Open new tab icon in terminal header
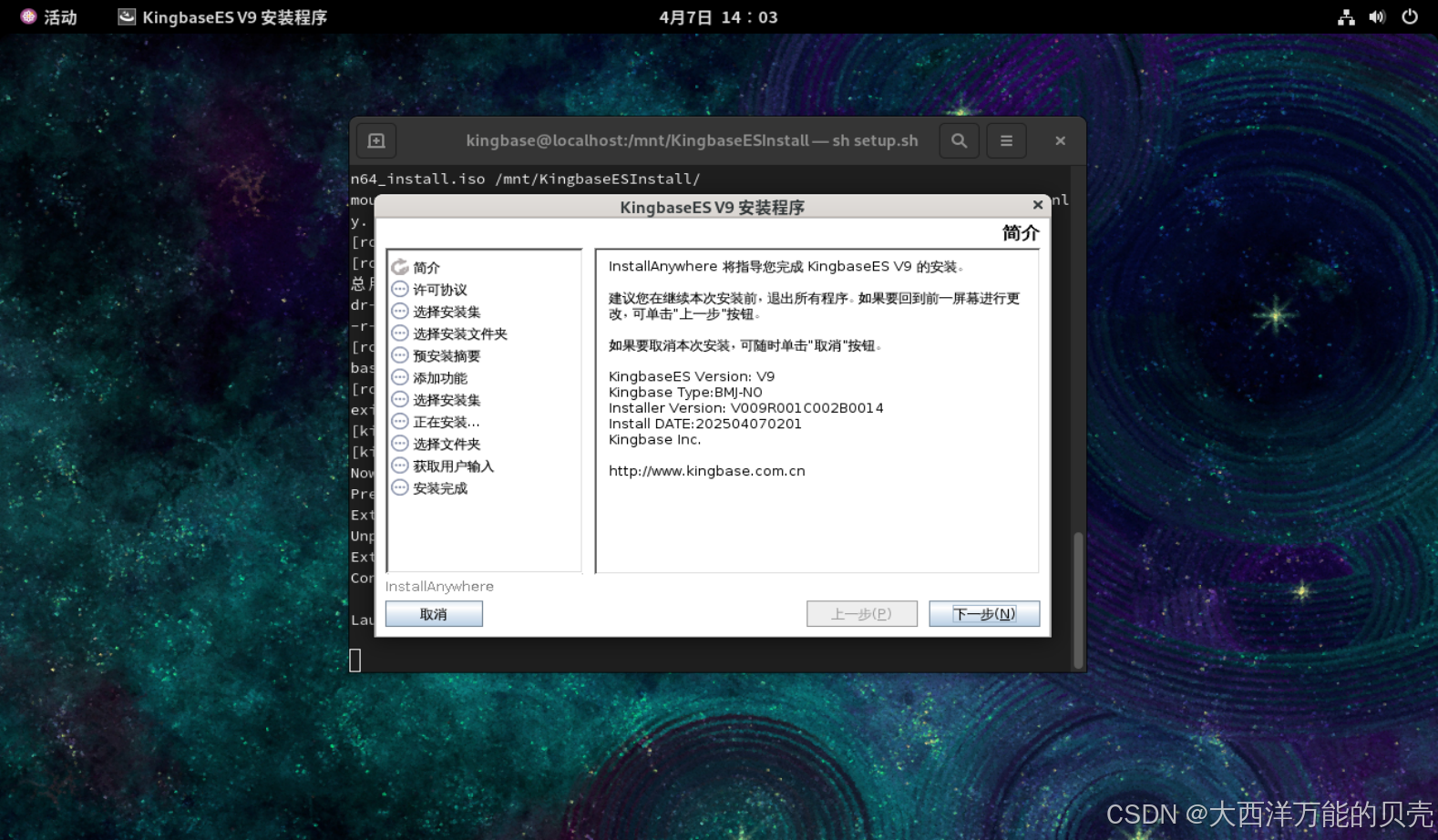The width and height of the screenshot is (1438, 840). (376, 140)
